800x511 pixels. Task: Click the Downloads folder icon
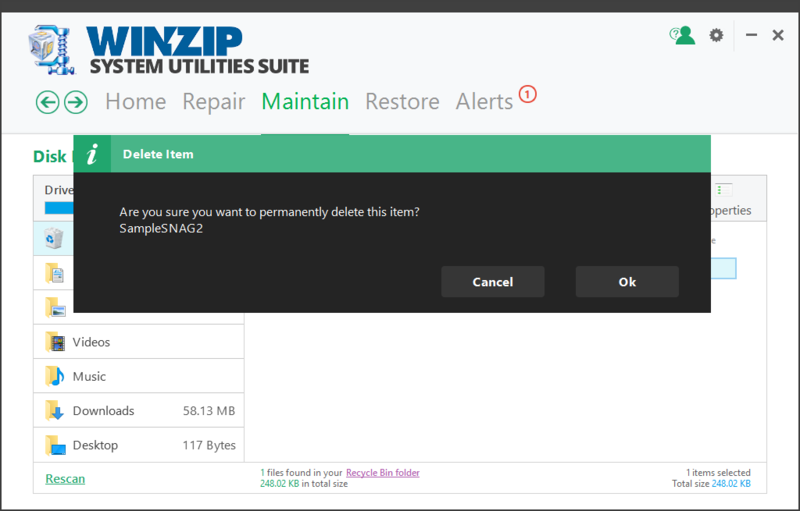click(55, 411)
